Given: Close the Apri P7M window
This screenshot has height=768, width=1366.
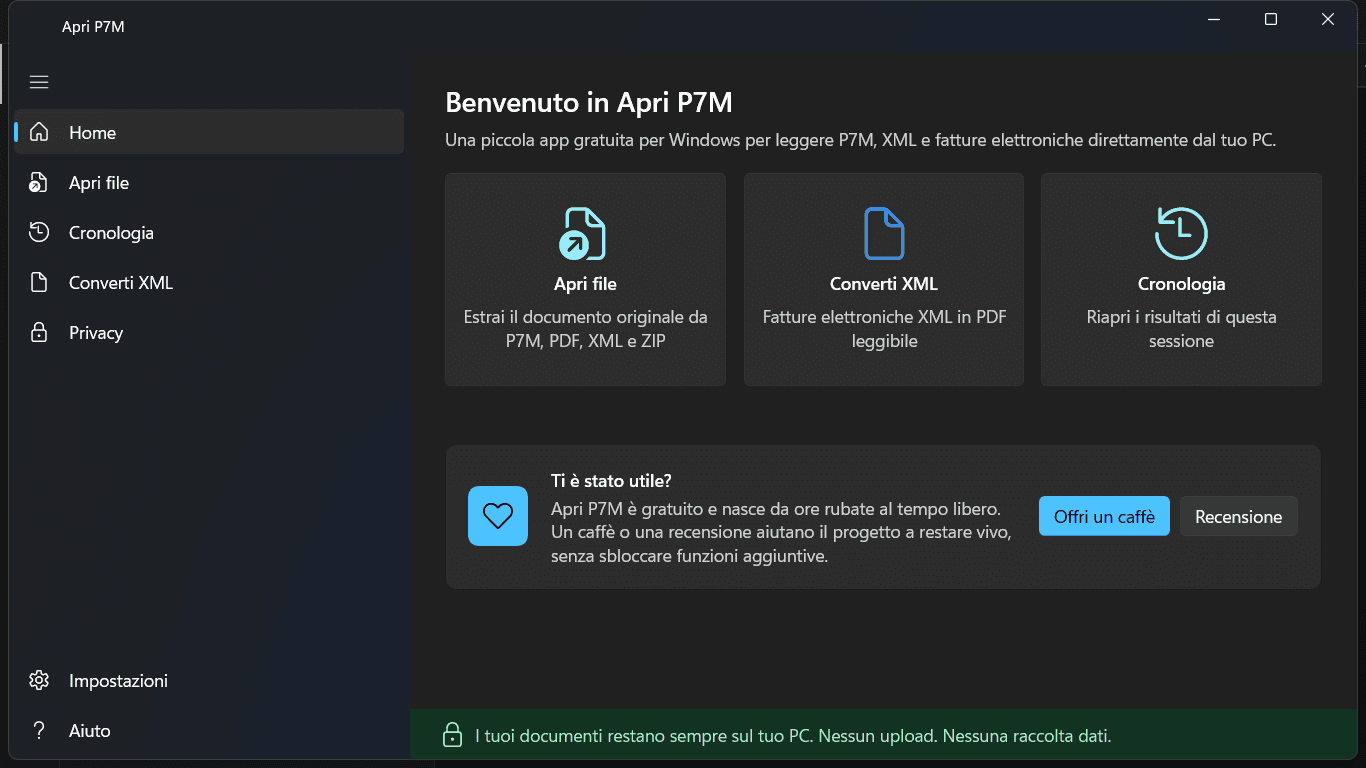Looking at the screenshot, I should (1328, 19).
